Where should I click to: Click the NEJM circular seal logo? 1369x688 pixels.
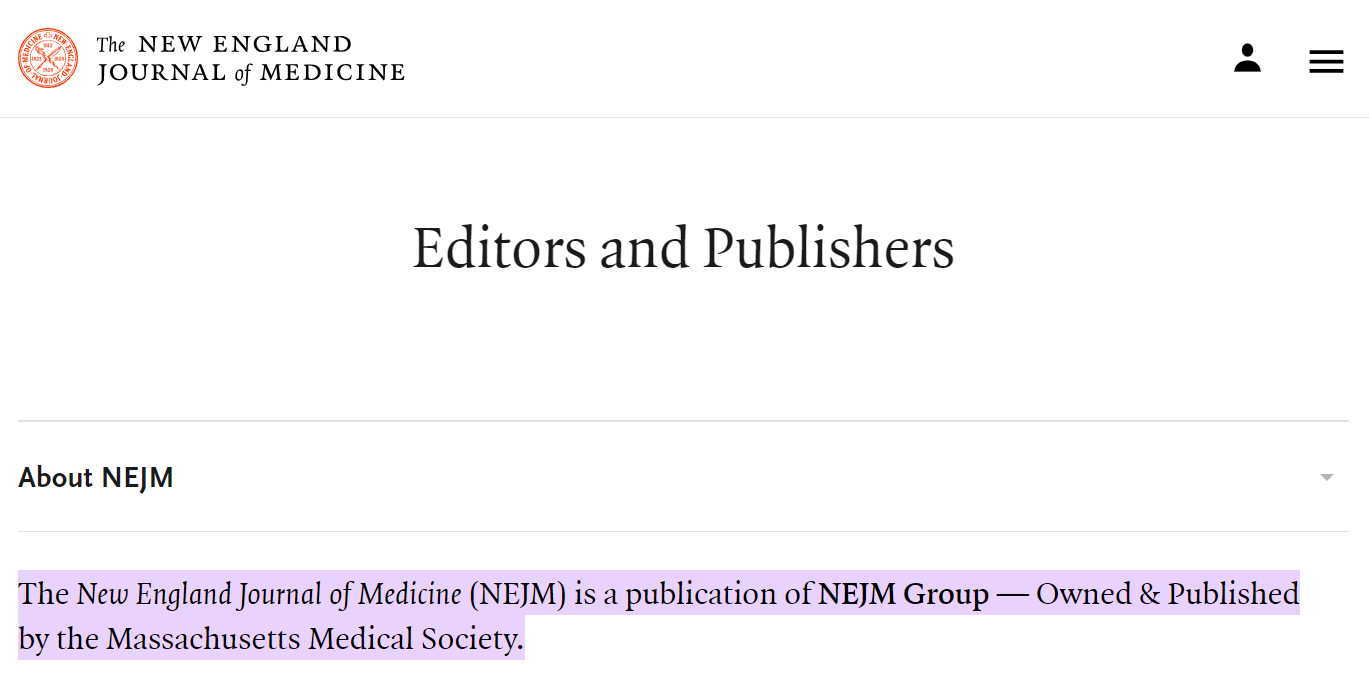[x=48, y=58]
